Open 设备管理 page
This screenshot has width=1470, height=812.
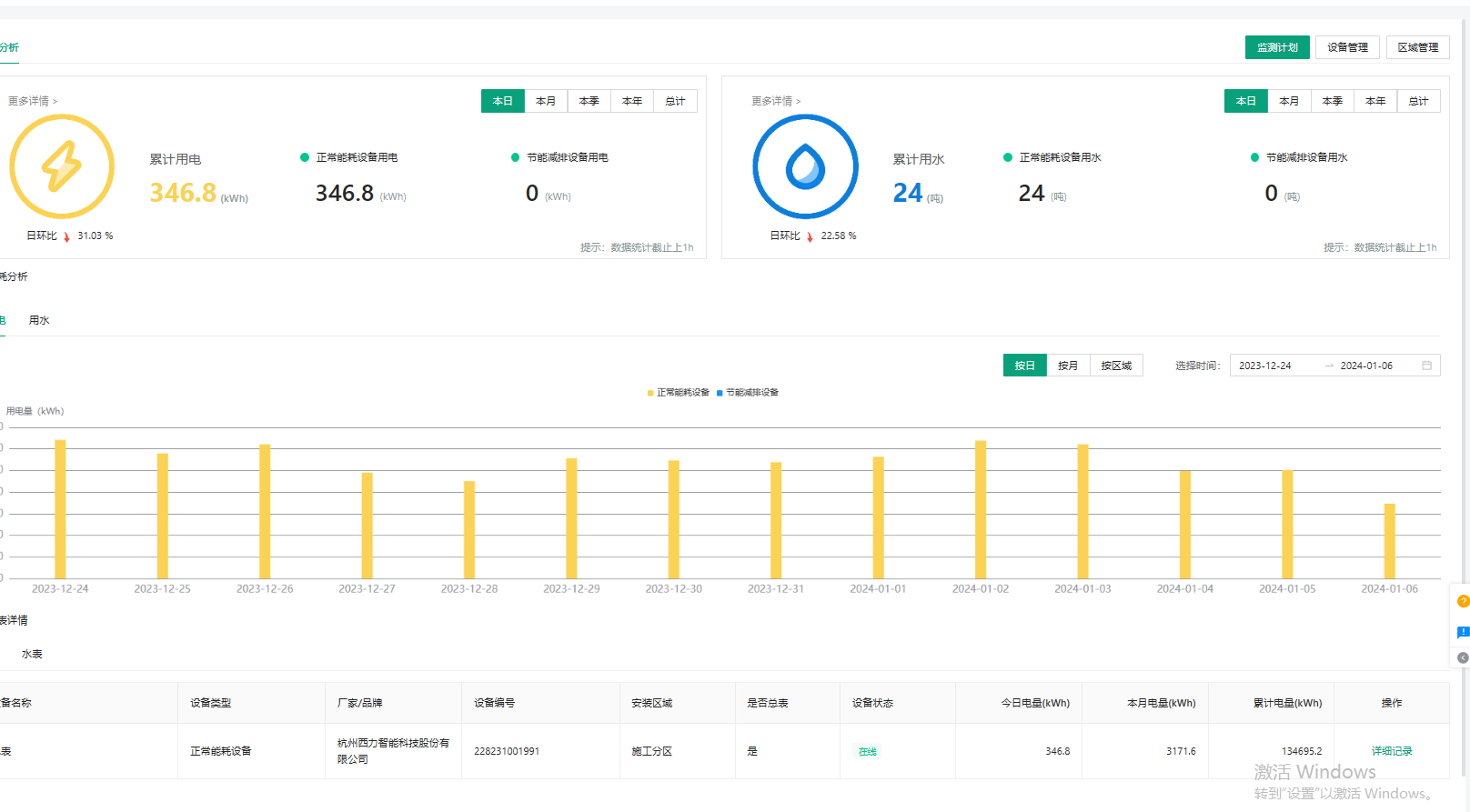point(1347,47)
